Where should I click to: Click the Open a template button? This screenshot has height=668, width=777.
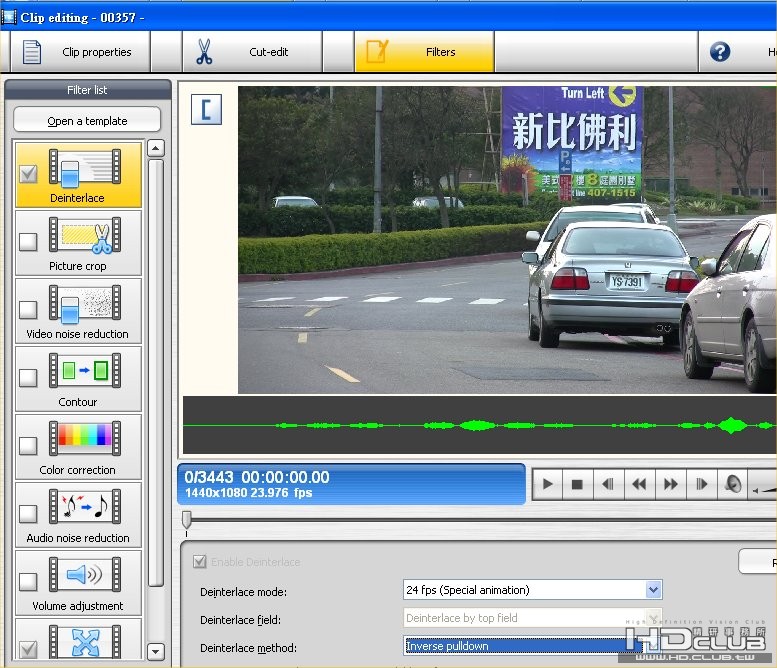pyautogui.click(x=87, y=120)
